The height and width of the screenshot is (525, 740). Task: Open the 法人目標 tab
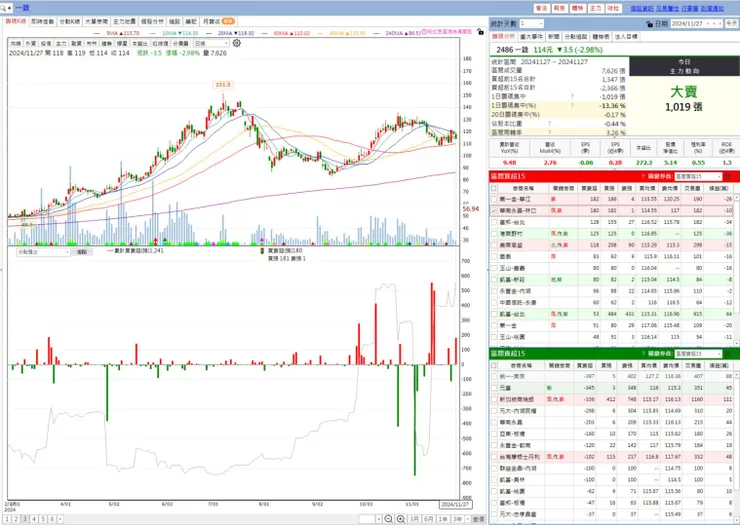(x=626, y=36)
